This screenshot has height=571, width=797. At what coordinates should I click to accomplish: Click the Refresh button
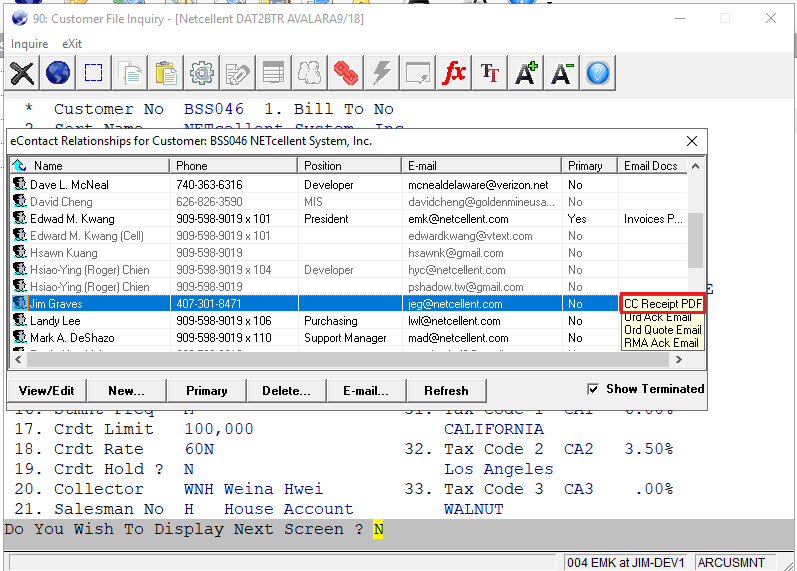pos(446,390)
